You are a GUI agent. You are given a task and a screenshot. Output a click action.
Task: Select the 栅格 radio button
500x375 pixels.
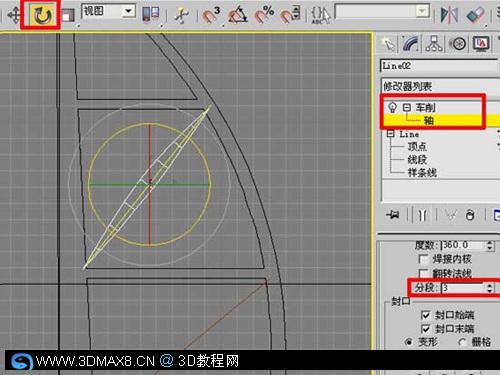pos(462,342)
